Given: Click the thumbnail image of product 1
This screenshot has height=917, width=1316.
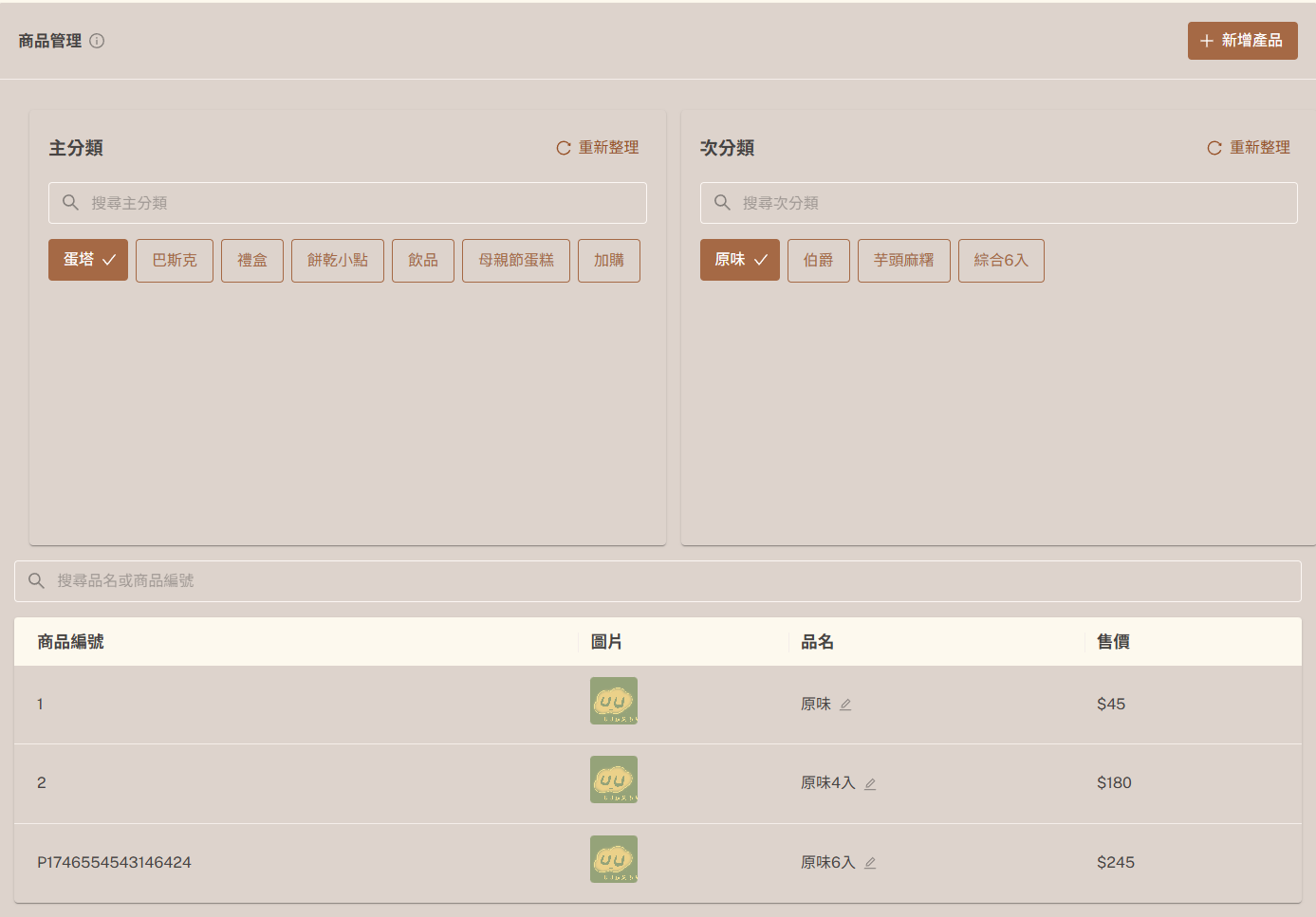Looking at the screenshot, I should [613, 701].
